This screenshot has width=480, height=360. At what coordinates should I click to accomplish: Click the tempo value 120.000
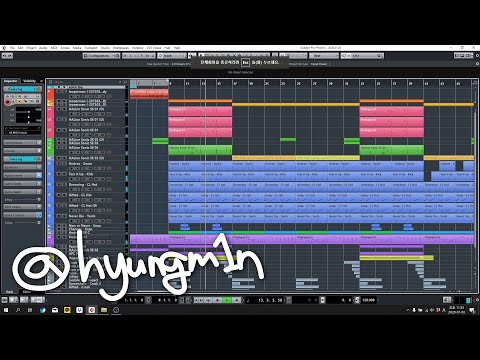pos(369,300)
